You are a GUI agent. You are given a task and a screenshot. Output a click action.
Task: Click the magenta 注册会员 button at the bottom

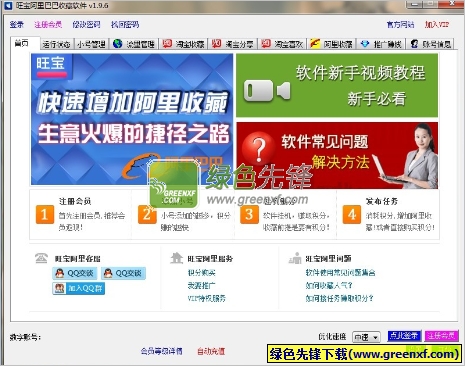(441, 336)
